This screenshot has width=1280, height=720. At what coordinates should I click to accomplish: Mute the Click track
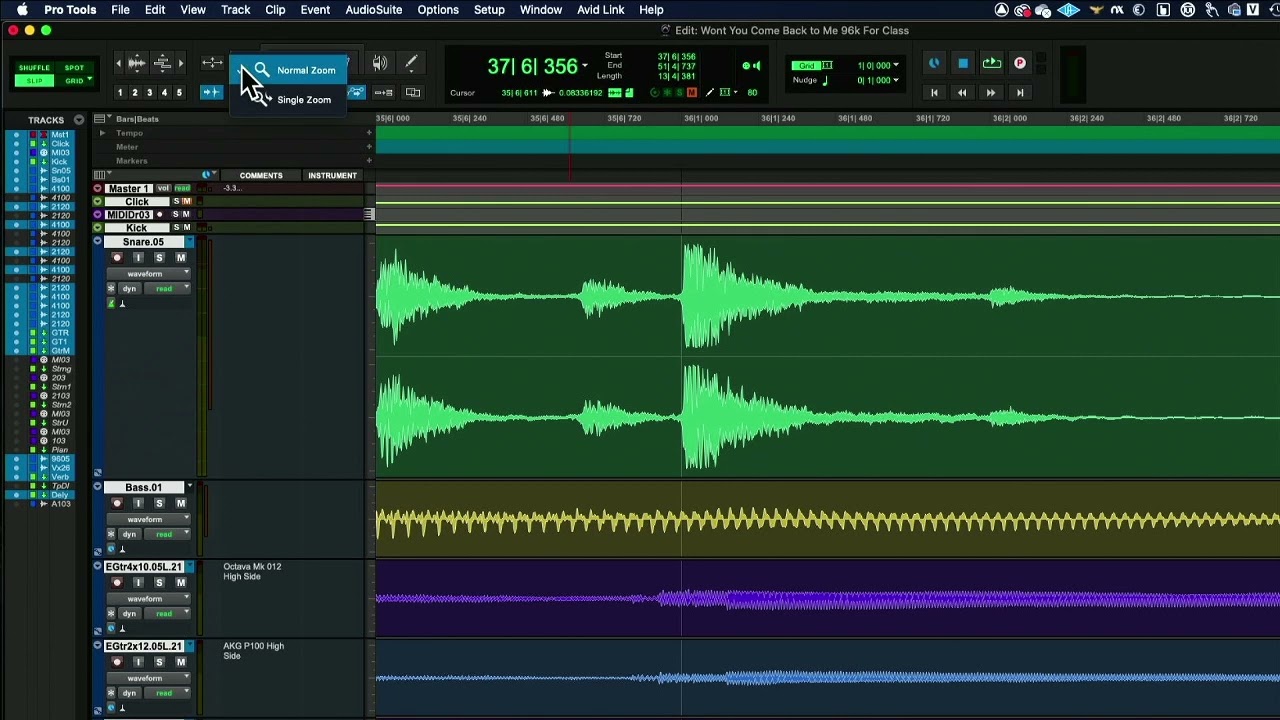pyautogui.click(x=186, y=202)
